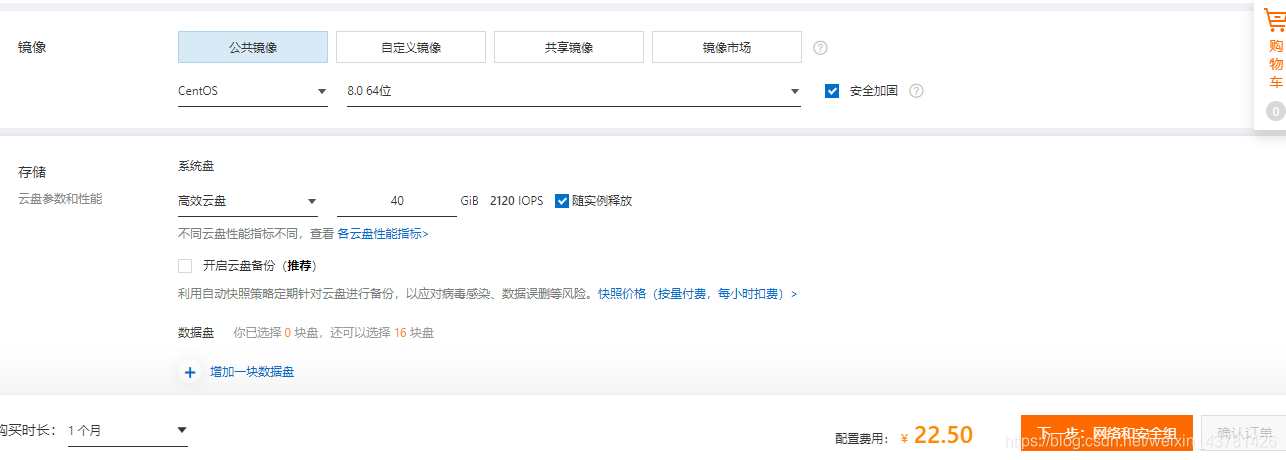Switch to 共享镜像 tab
This screenshot has width=1286, height=460.
569,47
